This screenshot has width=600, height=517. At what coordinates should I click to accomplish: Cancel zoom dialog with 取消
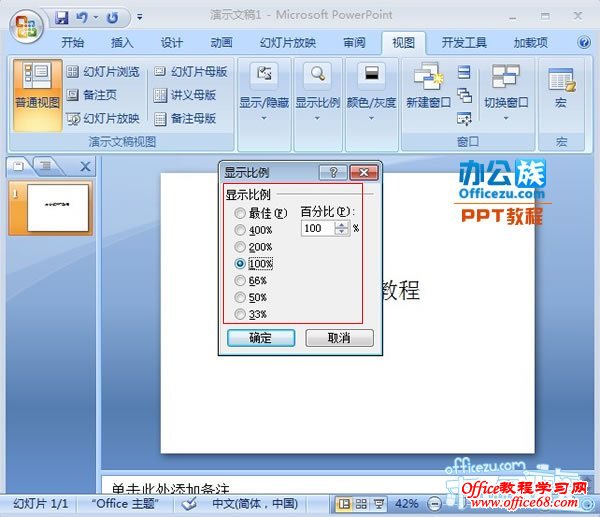point(339,338)
